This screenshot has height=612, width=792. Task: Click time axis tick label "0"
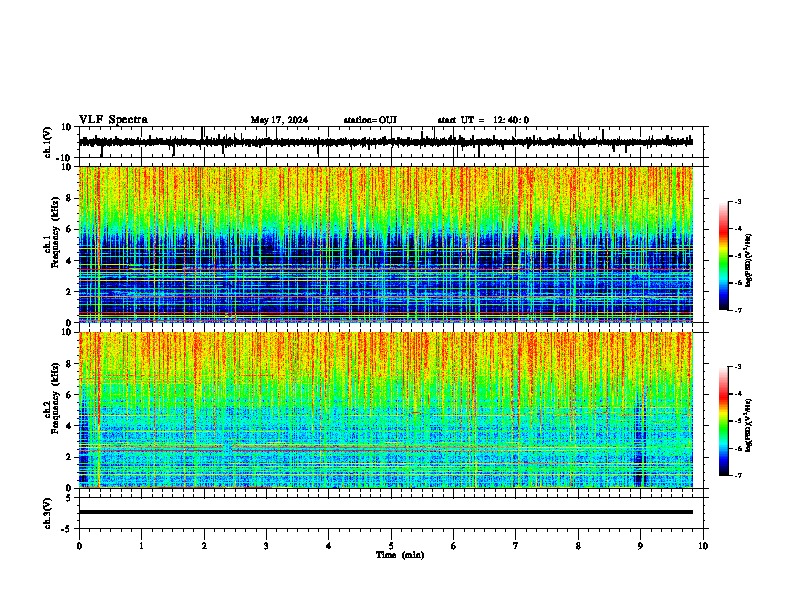click(x=79, y=546)
